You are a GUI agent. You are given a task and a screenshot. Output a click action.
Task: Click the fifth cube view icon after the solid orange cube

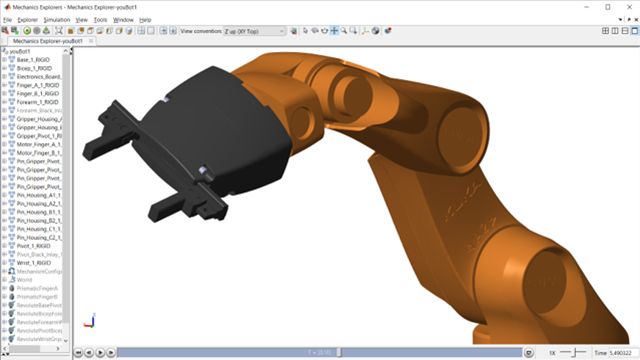(x=109, y=31)
